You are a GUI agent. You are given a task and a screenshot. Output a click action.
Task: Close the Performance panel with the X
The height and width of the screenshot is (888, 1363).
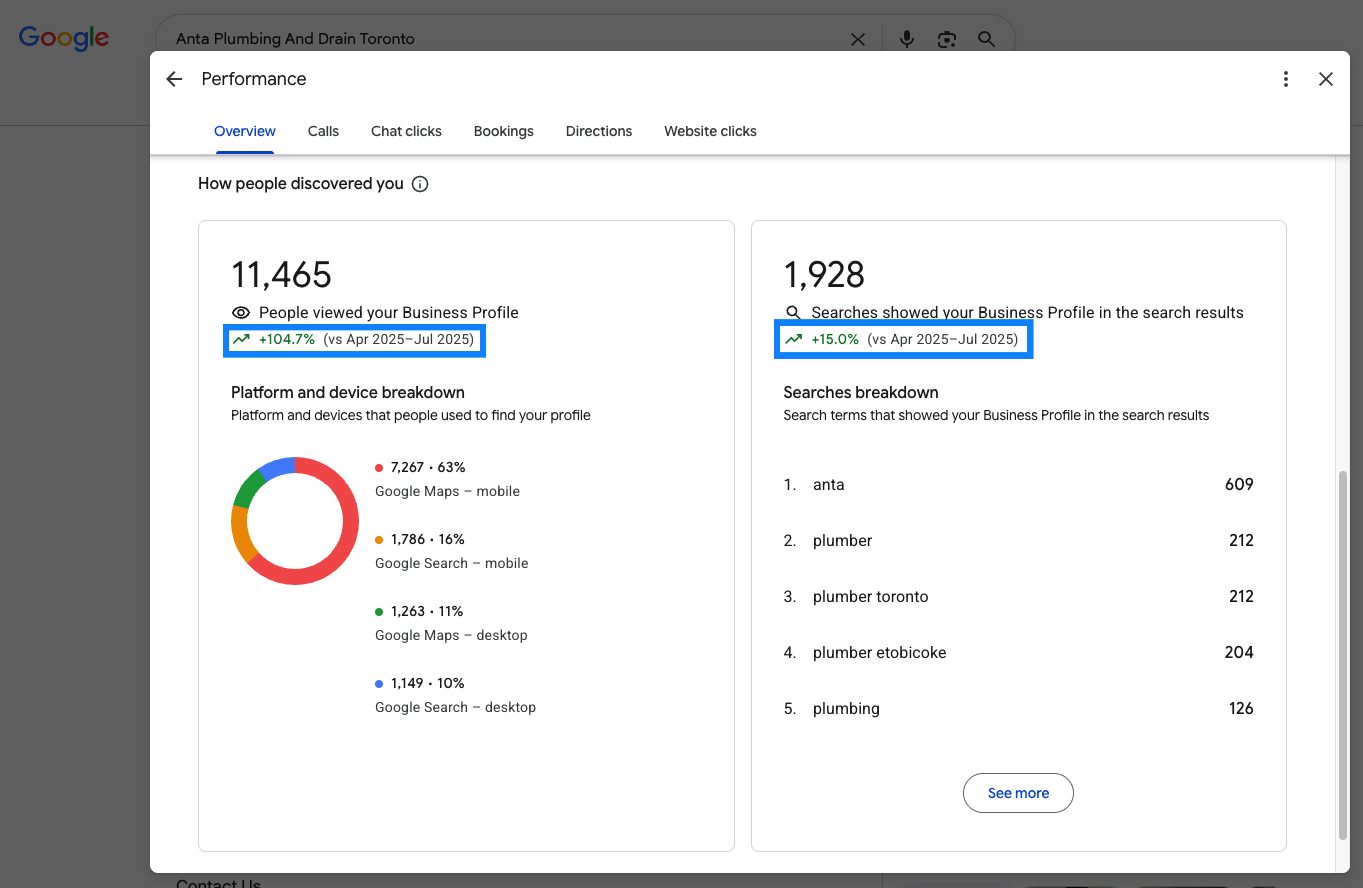(1326, 79)
